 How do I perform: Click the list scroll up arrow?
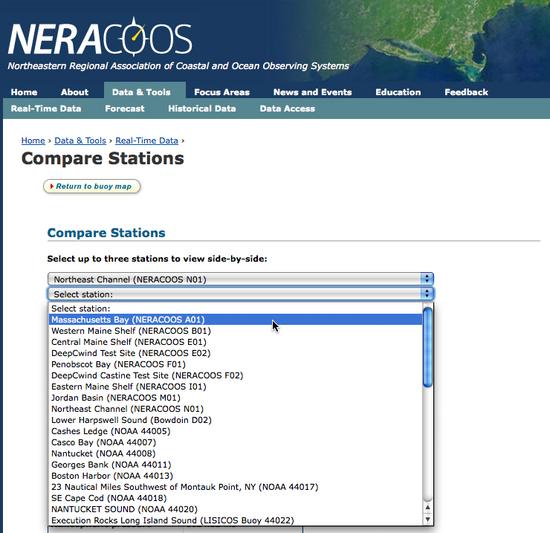coord(428,508)
